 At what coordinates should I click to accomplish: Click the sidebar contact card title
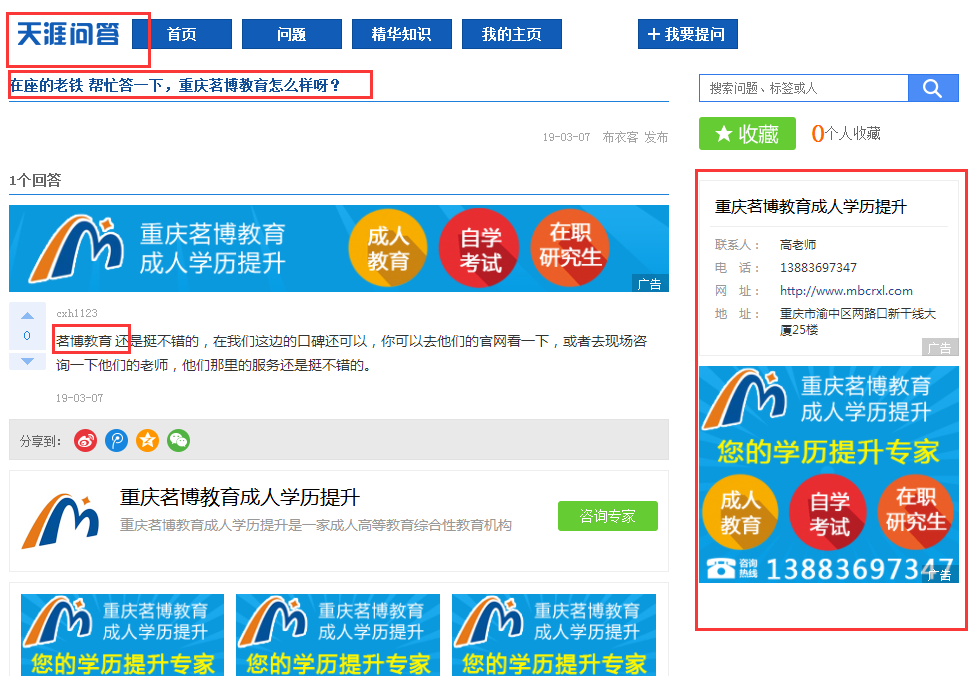[811, 207]
